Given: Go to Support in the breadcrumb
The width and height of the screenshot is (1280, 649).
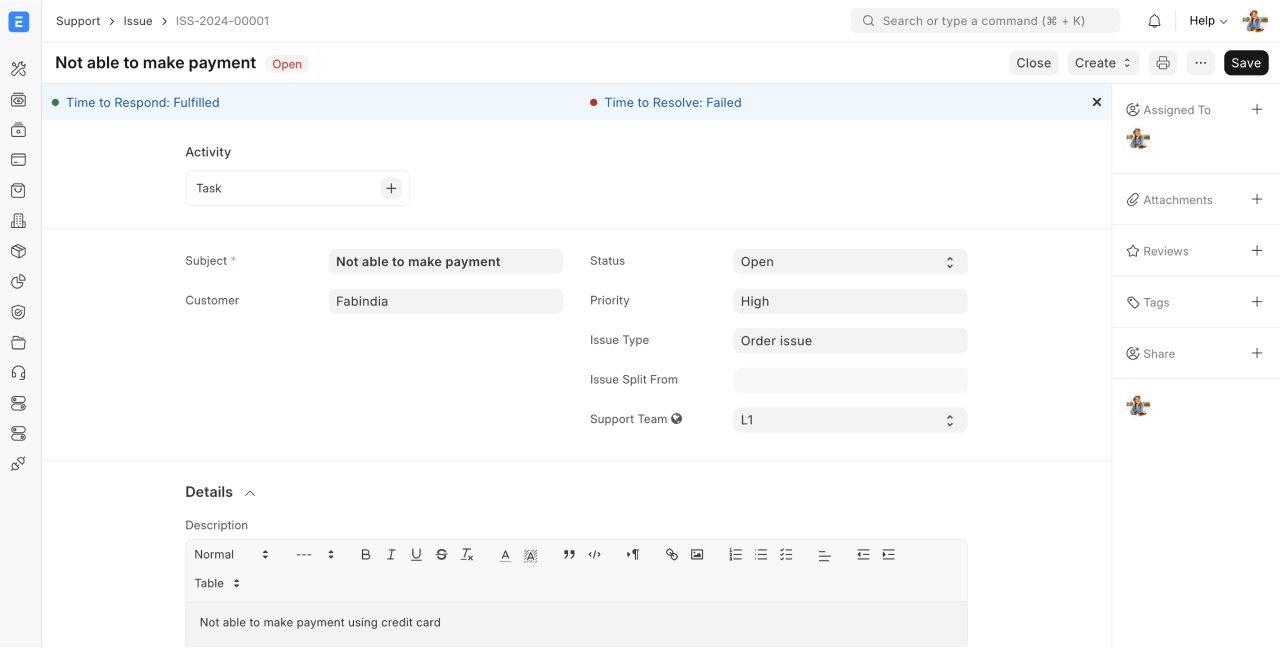Looking at the screenshot, I should tap(78, 21).
